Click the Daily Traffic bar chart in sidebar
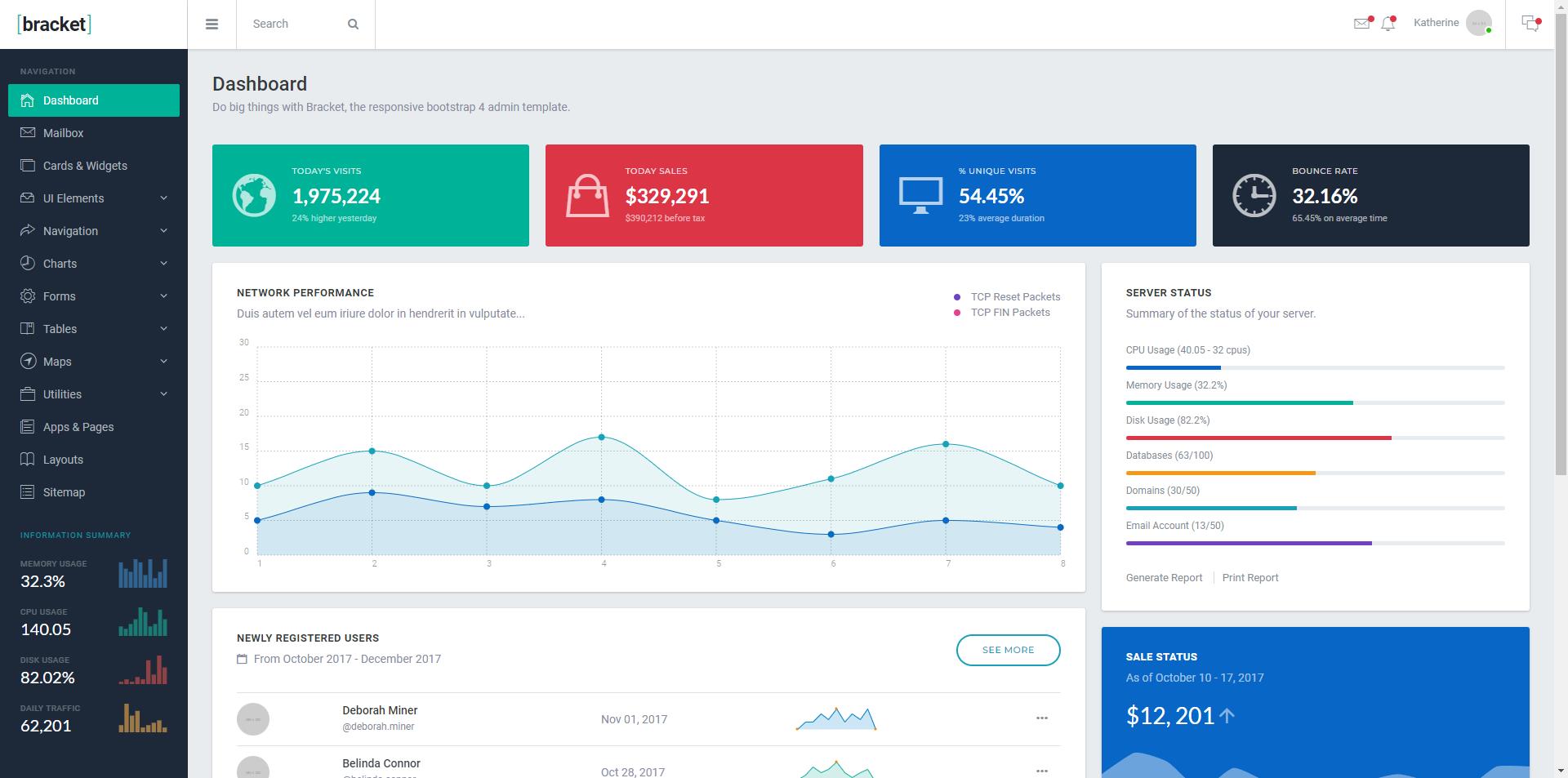The height and width of the screenshot is (778, 1568). (x=143, y=718)
